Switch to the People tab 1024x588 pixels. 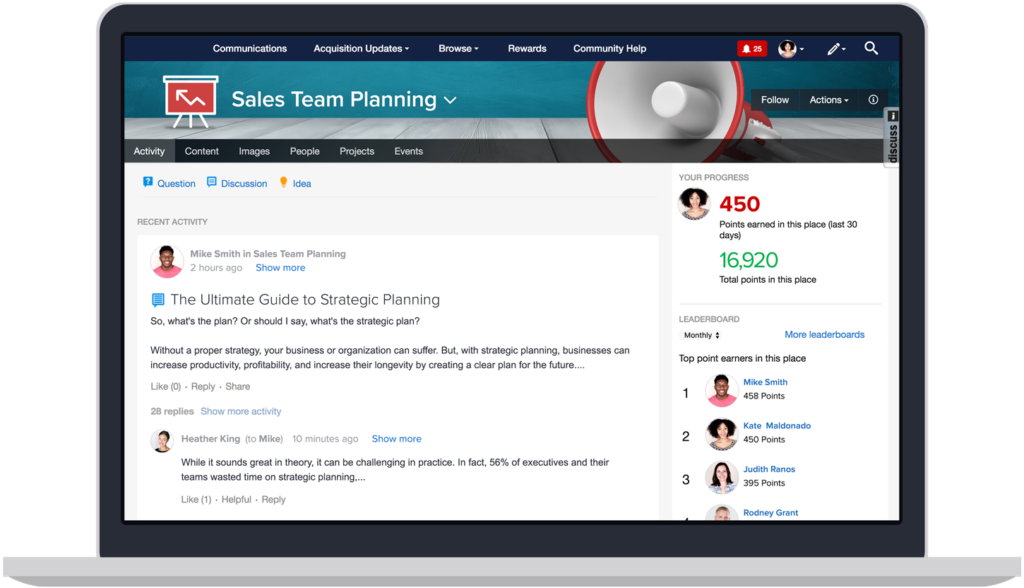pos(305,151)
